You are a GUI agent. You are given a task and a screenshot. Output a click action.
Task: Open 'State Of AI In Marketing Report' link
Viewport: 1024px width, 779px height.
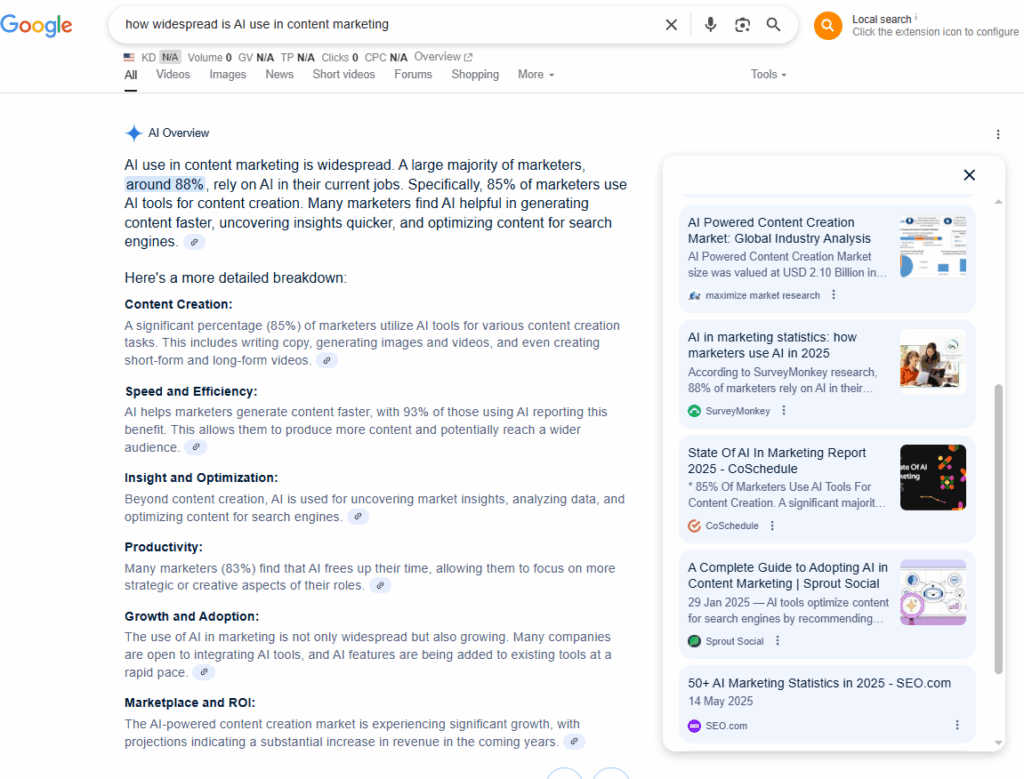(x=776, y=461)
